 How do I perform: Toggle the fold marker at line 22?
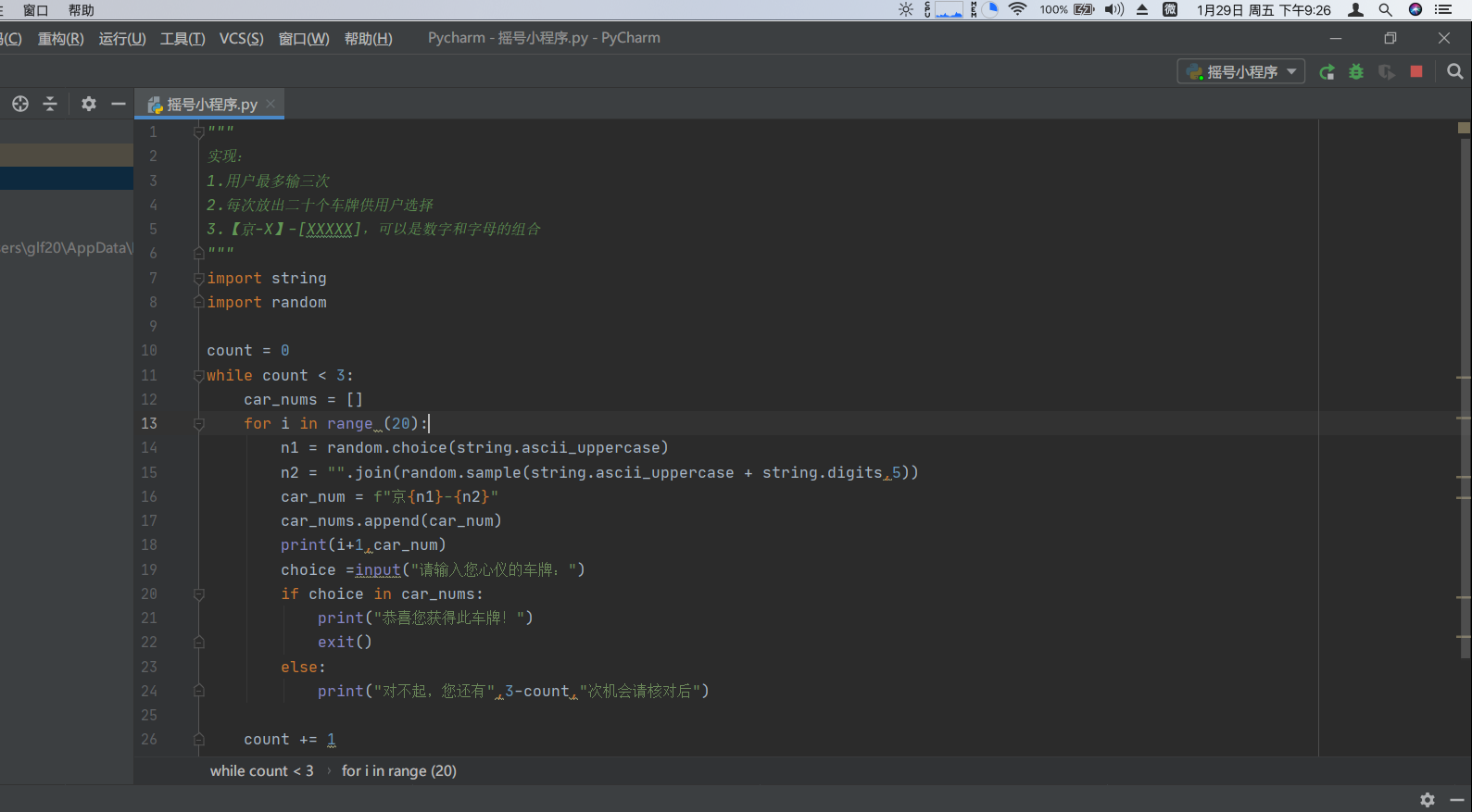click(198, 642)
